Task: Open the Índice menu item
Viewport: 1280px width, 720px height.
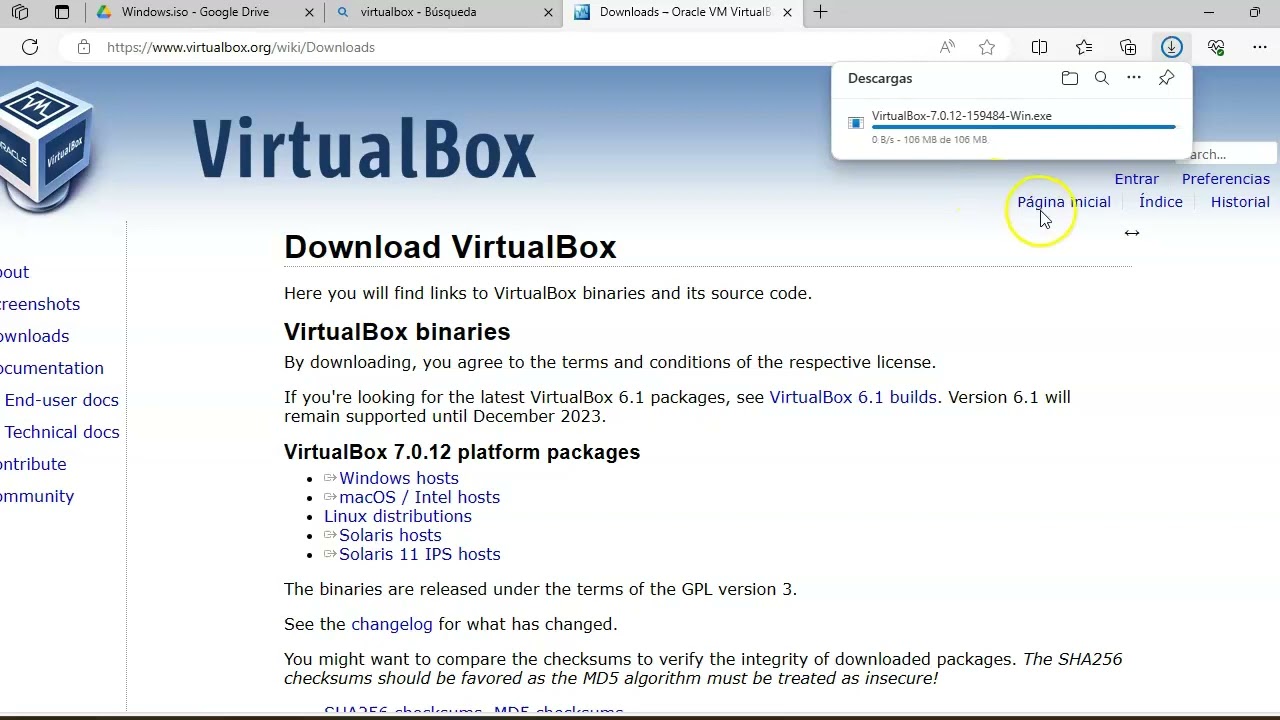Action: (x=1160, y=202)
